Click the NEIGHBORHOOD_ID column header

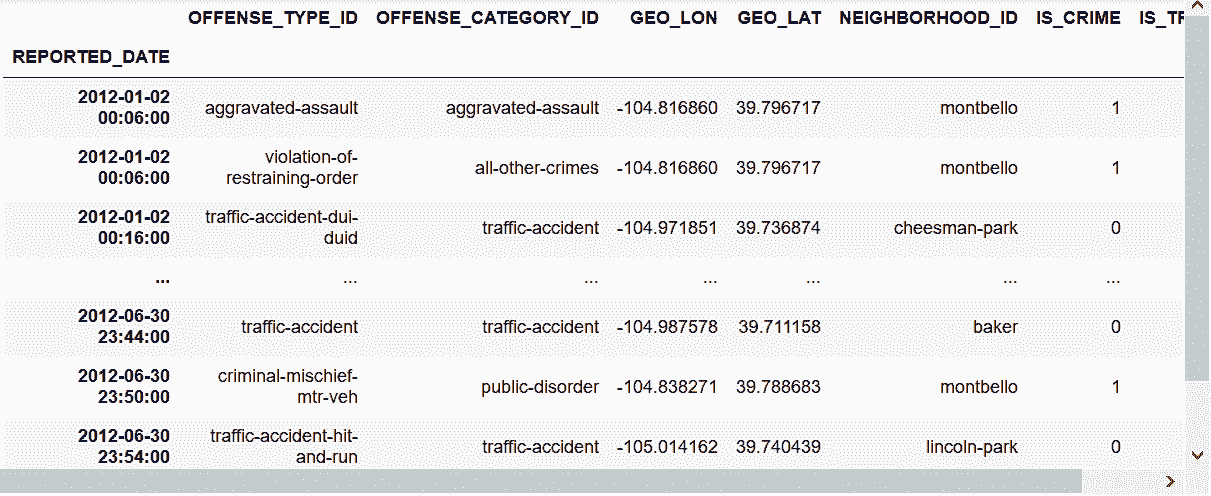(x=929, y=19)
